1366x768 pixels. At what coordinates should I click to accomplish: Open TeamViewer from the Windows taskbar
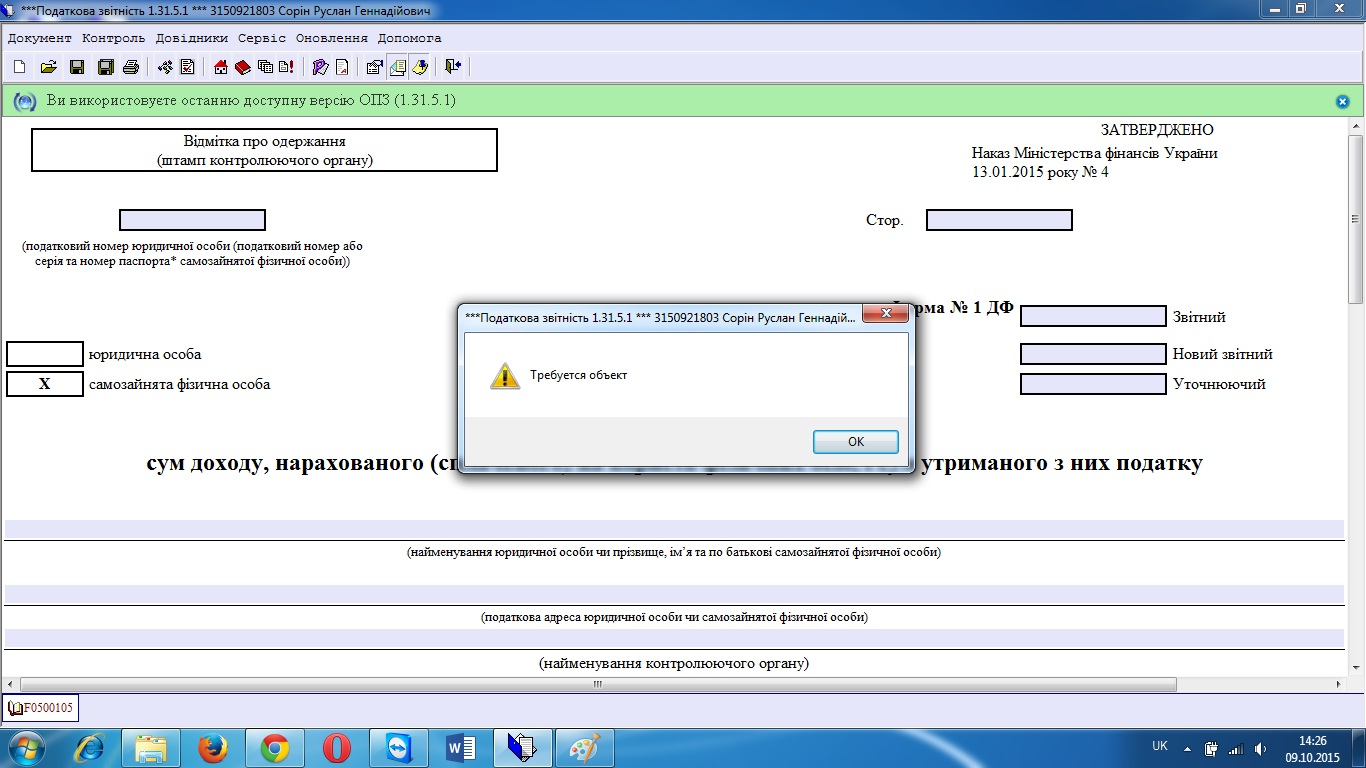click(x=398, y=748)
